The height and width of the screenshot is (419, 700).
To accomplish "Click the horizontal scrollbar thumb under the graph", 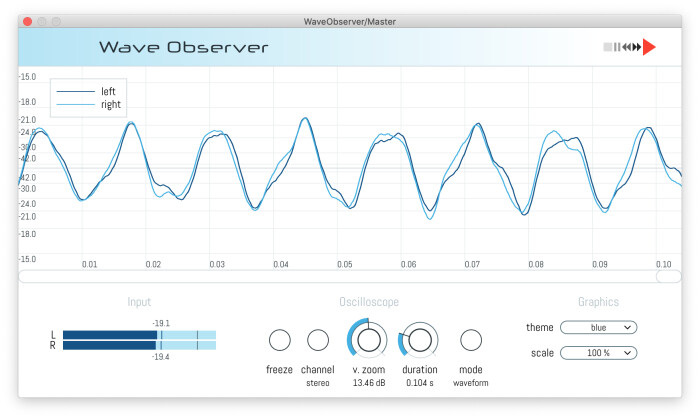I will tap(668, 277).
